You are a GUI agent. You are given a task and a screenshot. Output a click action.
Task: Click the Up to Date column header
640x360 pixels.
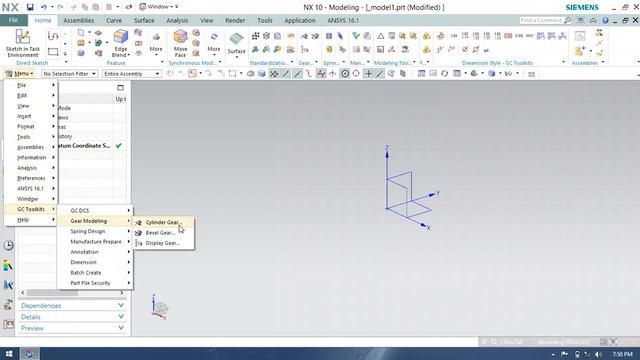120,99
